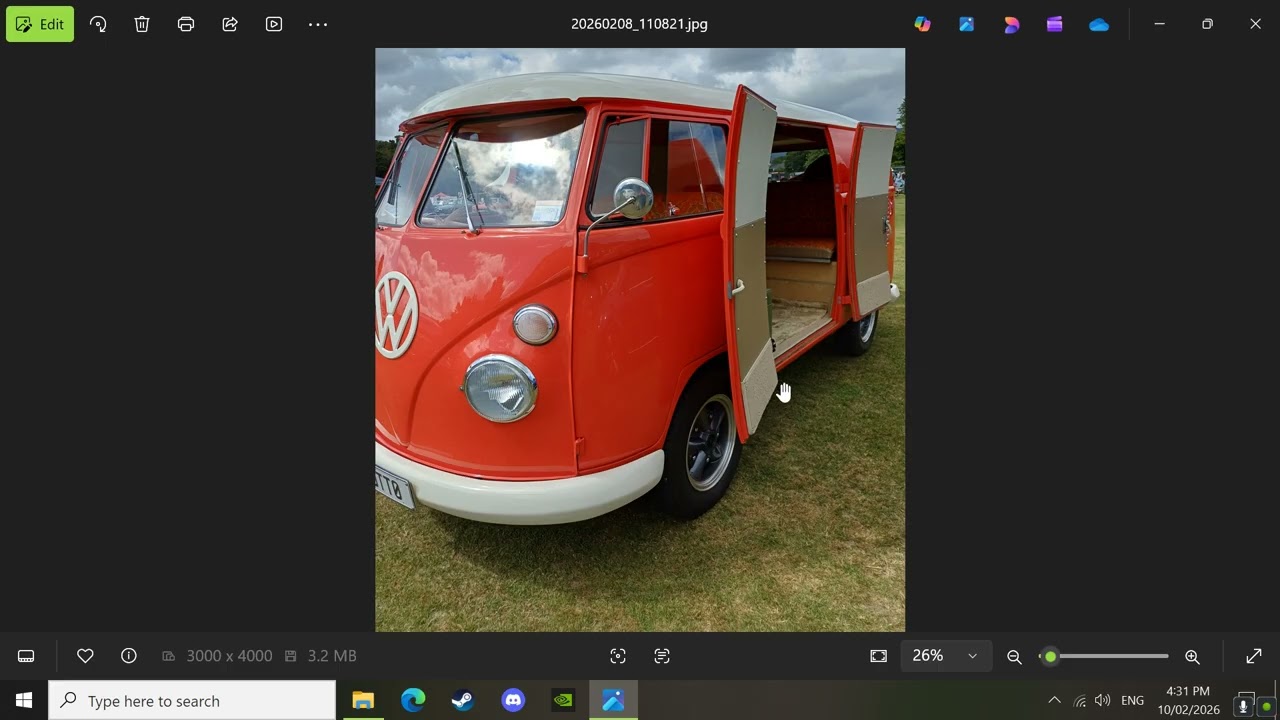Open Designer from the title bar icon
The image size is (1280, 720).
pyautogui.click(x=1011, y=24)
